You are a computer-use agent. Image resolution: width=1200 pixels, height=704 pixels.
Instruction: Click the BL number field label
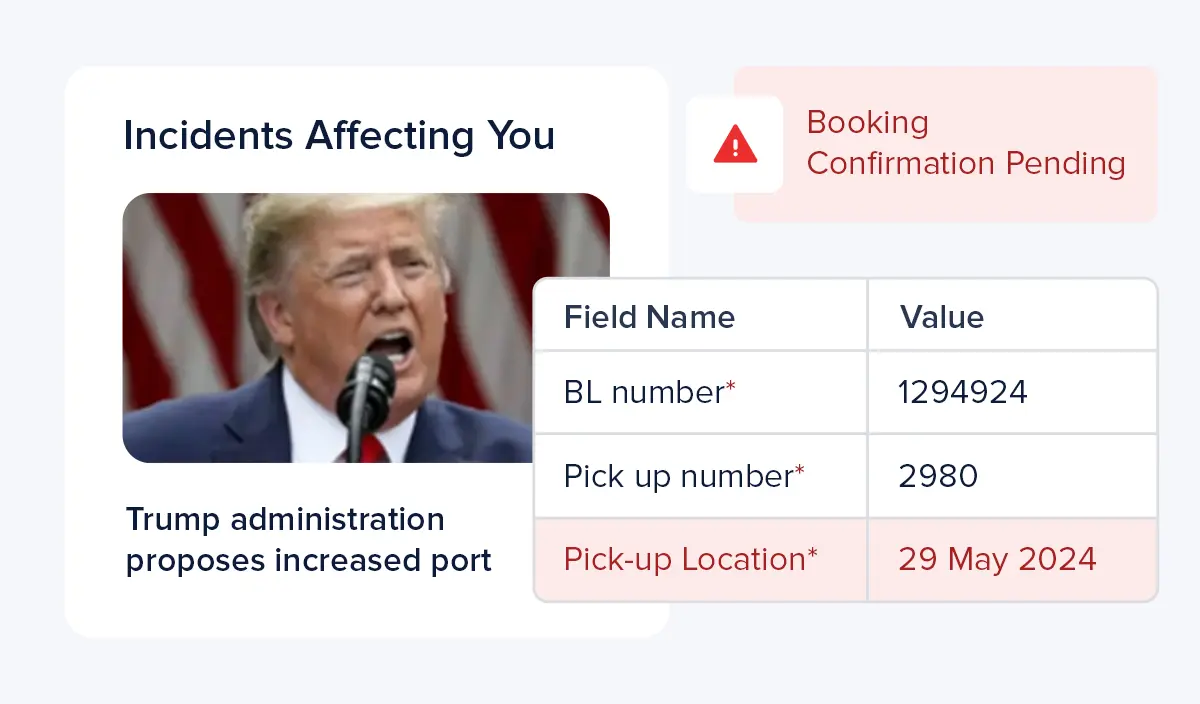642,393
